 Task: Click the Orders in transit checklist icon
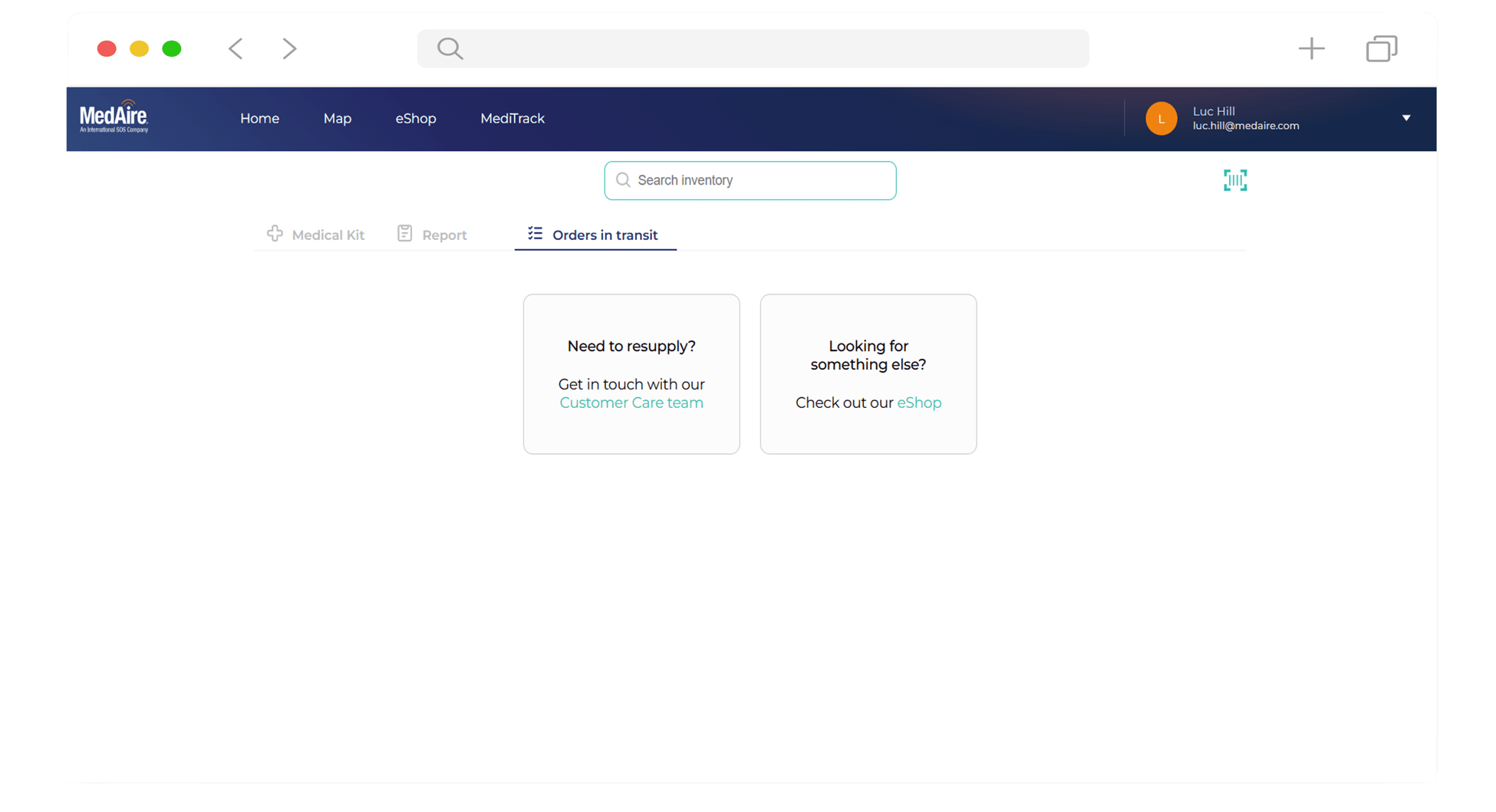tap(535, 234)
